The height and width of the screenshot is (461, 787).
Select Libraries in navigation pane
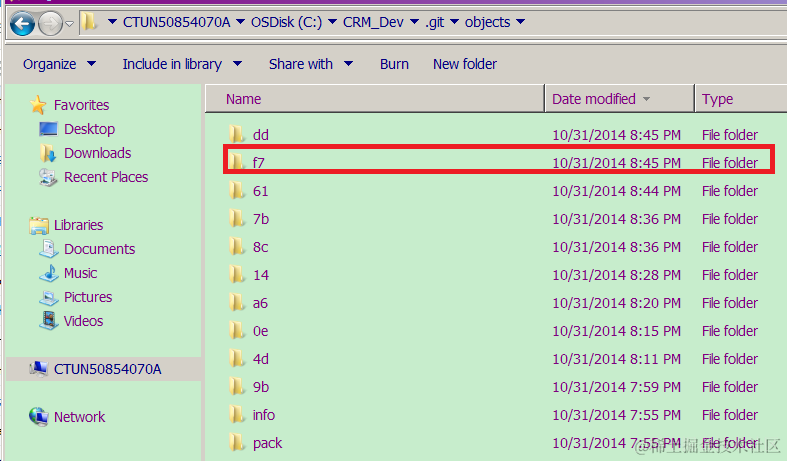pyautogui.click(x=78, y=225)
